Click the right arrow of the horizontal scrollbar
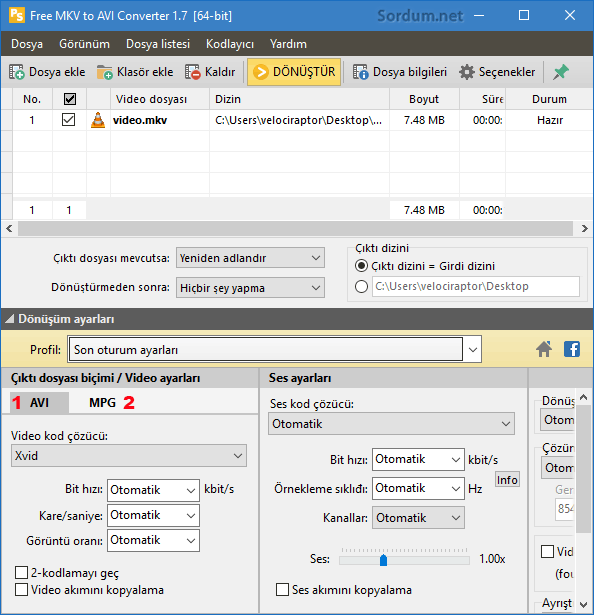This screenshot has height=615, width=594. click(x=585, y=229)
